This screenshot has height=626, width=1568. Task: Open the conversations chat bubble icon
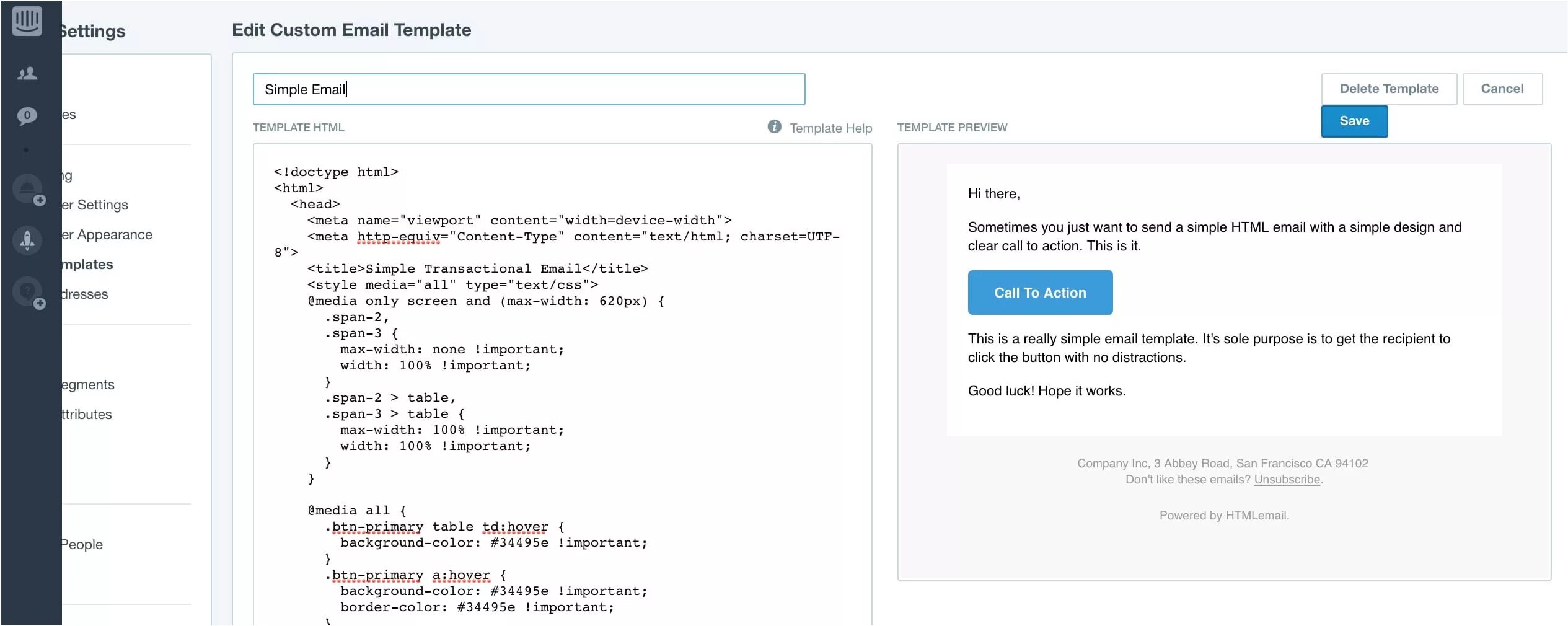[x=27, y=116]
